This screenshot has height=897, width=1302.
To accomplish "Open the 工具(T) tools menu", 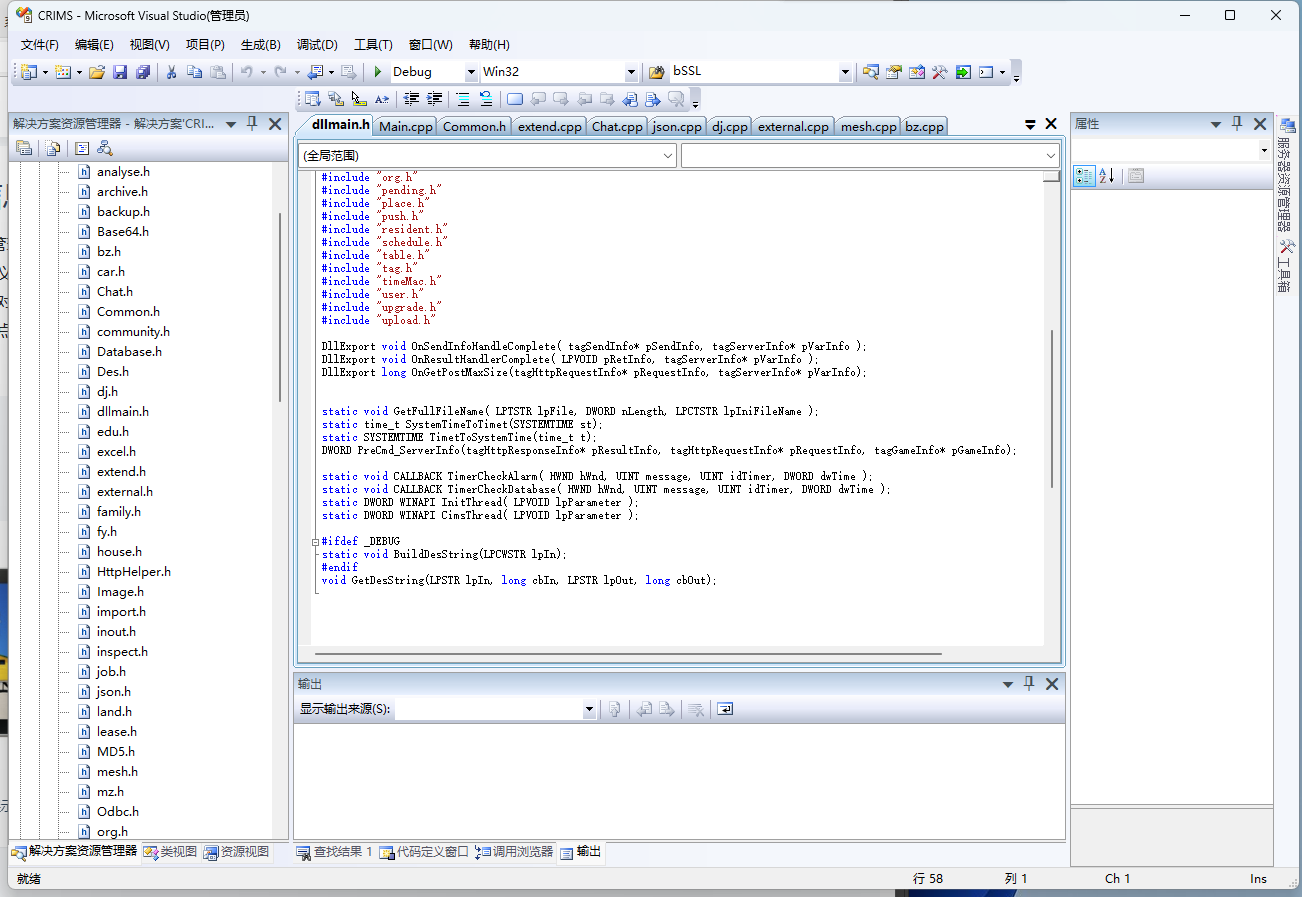I will coord(373,45).
